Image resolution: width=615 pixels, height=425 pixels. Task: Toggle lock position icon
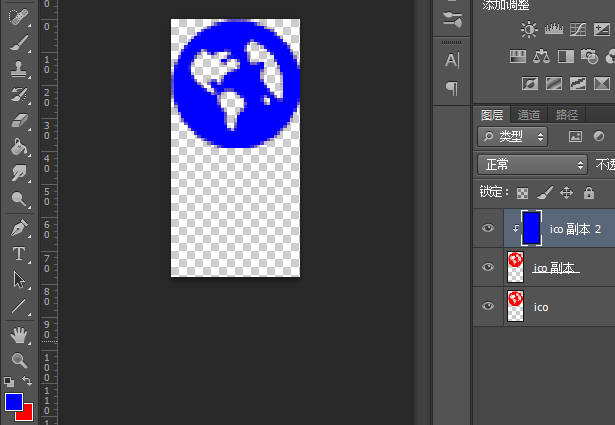click(x=566, y=193)
